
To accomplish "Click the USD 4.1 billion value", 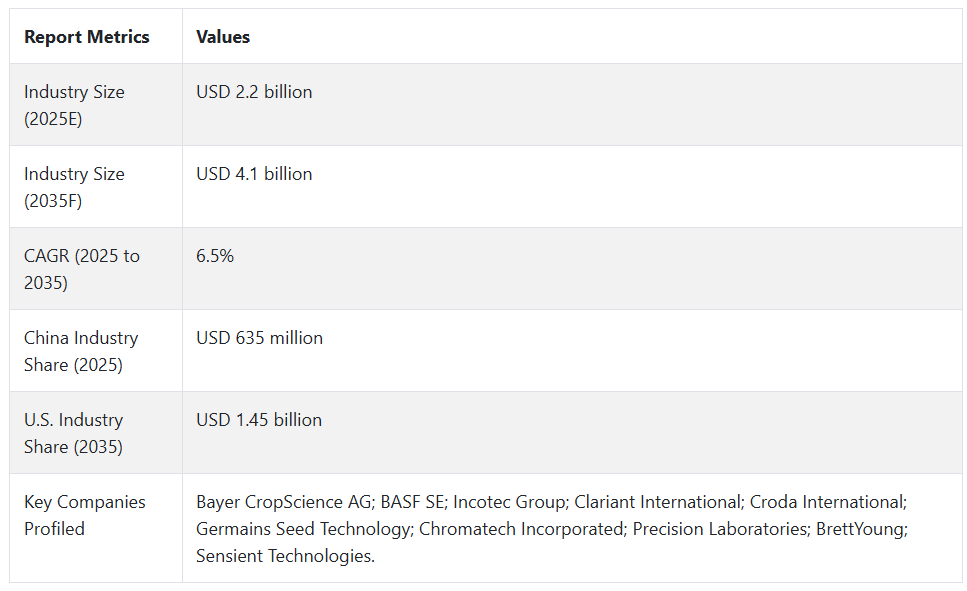I will click(254, 174).
